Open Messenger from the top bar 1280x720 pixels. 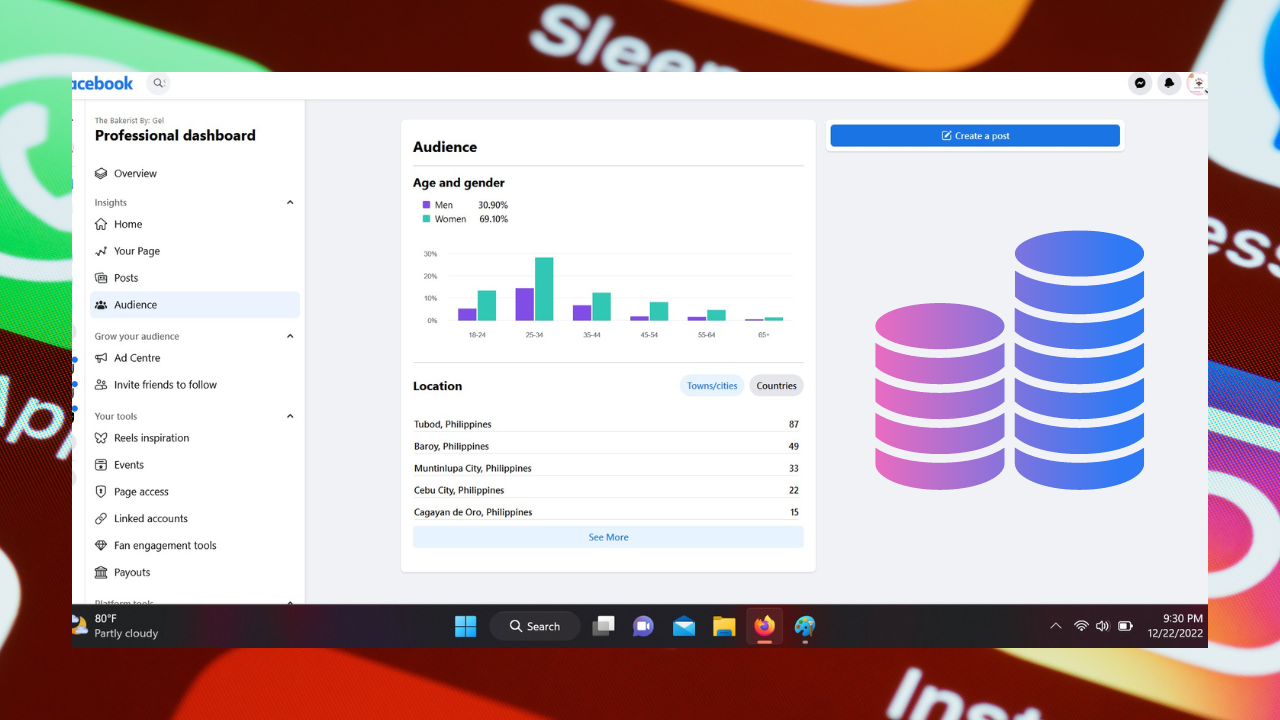(x=1140, y=84)
